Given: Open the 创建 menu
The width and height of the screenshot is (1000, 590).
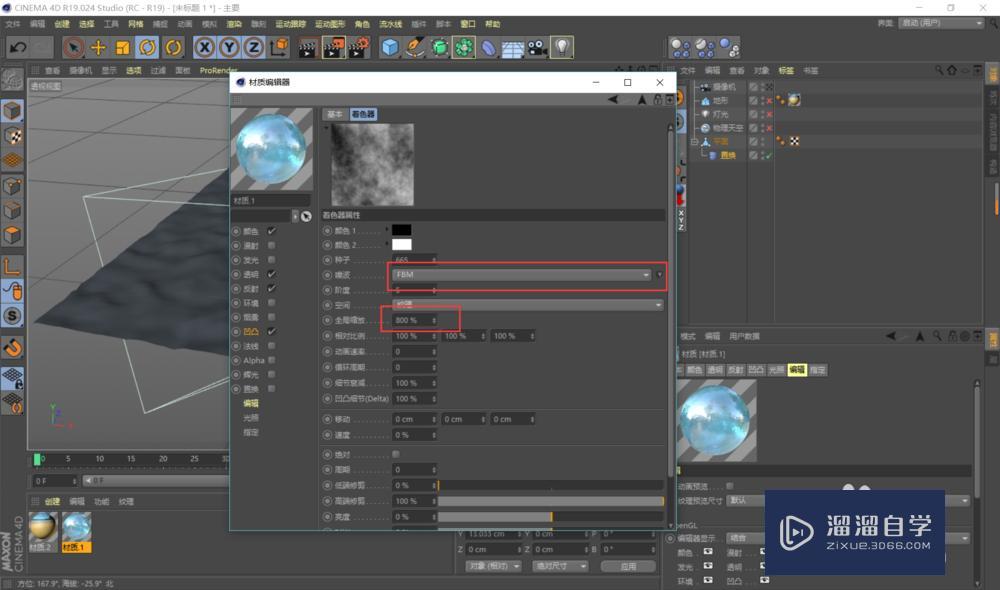Looking at the screenshot, I should tap(62, 24).
